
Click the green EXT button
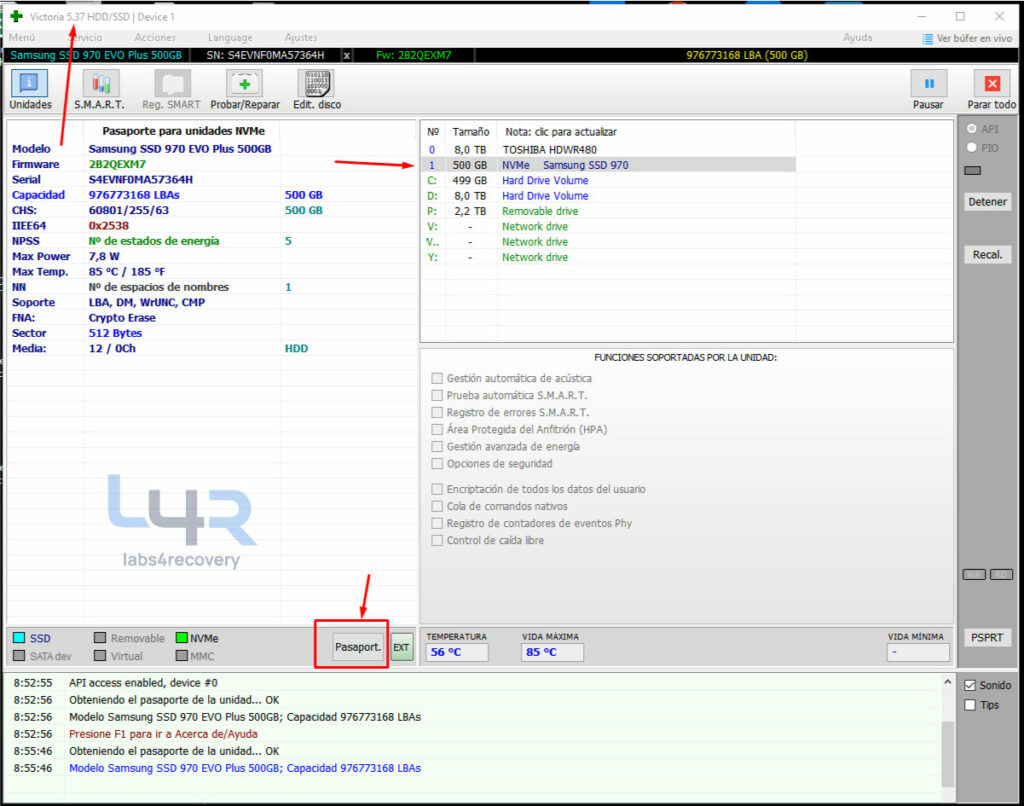(x=402, y=647)
